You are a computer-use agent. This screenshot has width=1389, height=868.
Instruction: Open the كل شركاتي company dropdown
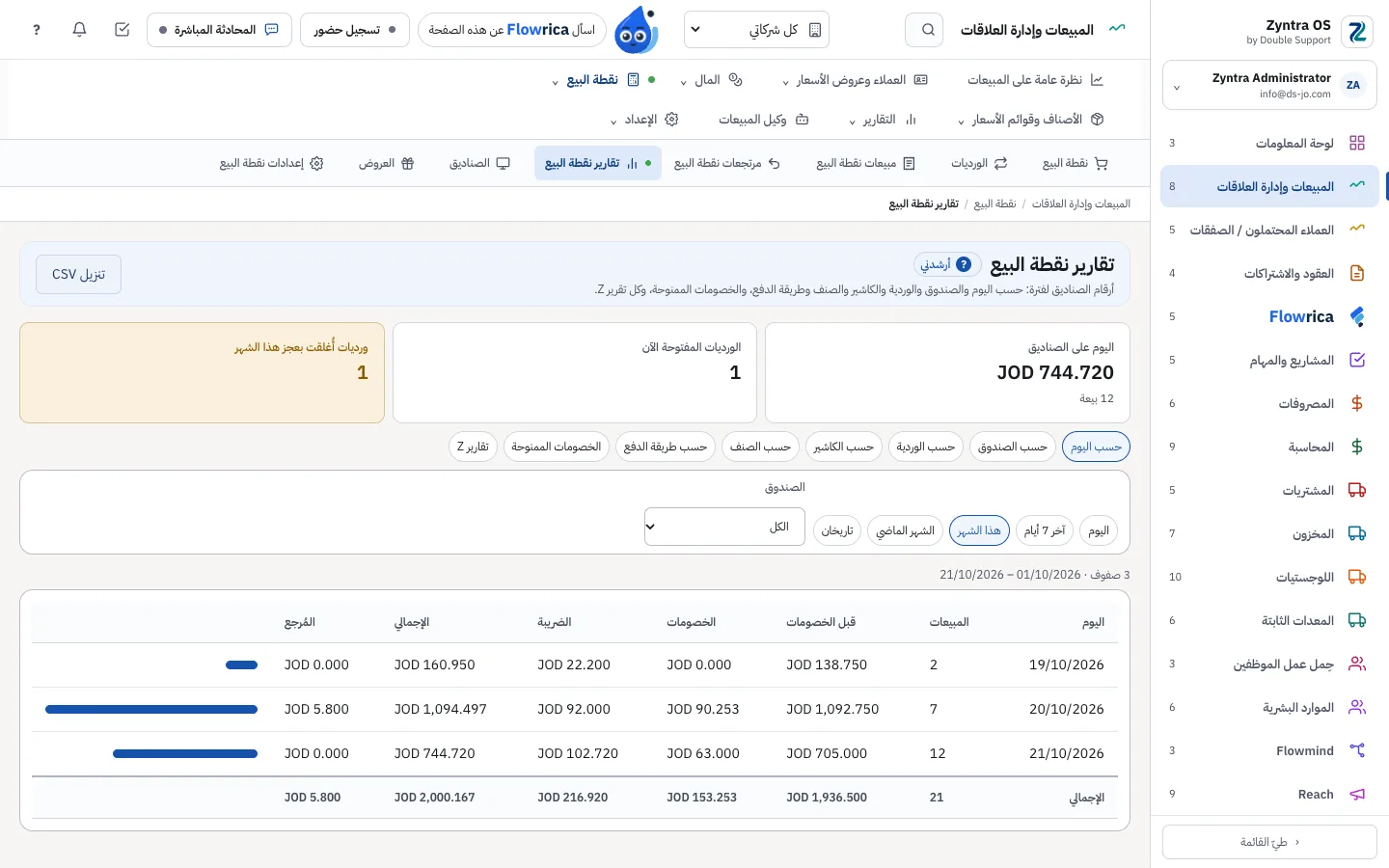pyautogui.click(x=756, y=30)
